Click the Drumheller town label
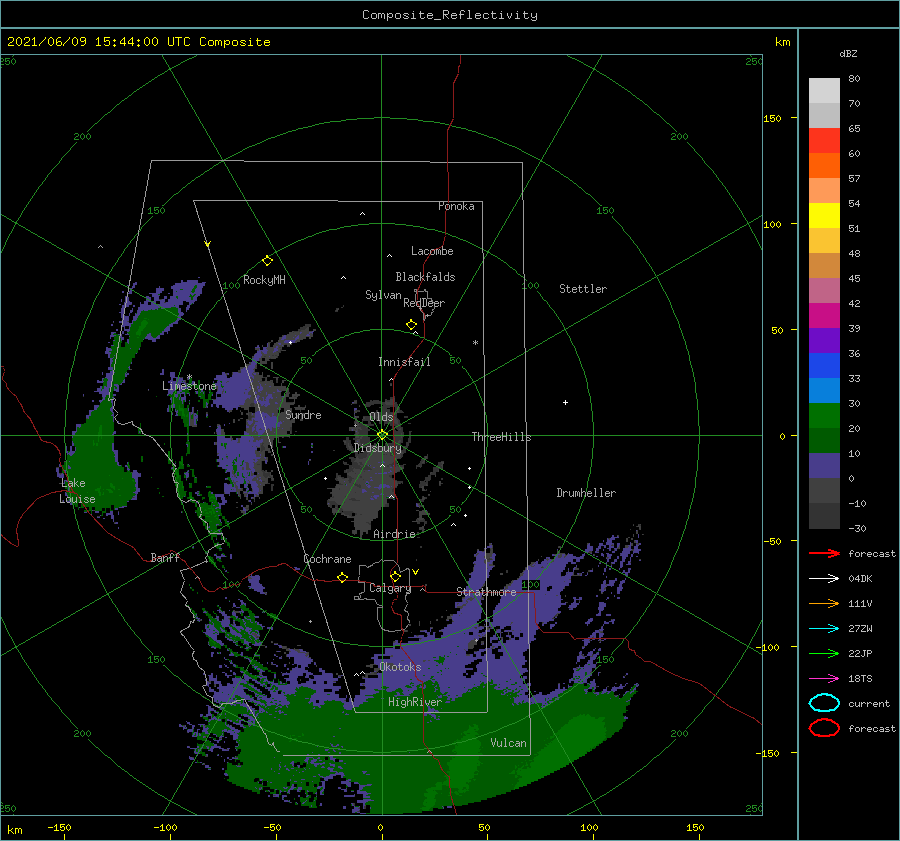This screenshot has height=841, width=900. (586, 493)
